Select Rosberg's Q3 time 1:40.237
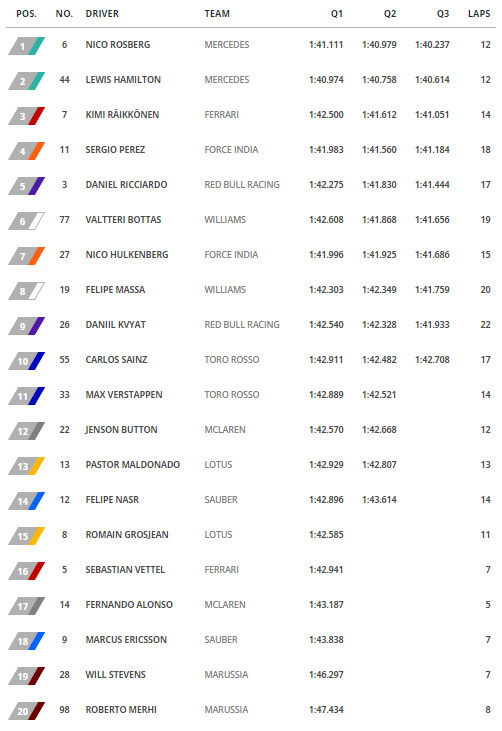Image resolution: width=502 pixels, height=731 pixels. [432, 45]
